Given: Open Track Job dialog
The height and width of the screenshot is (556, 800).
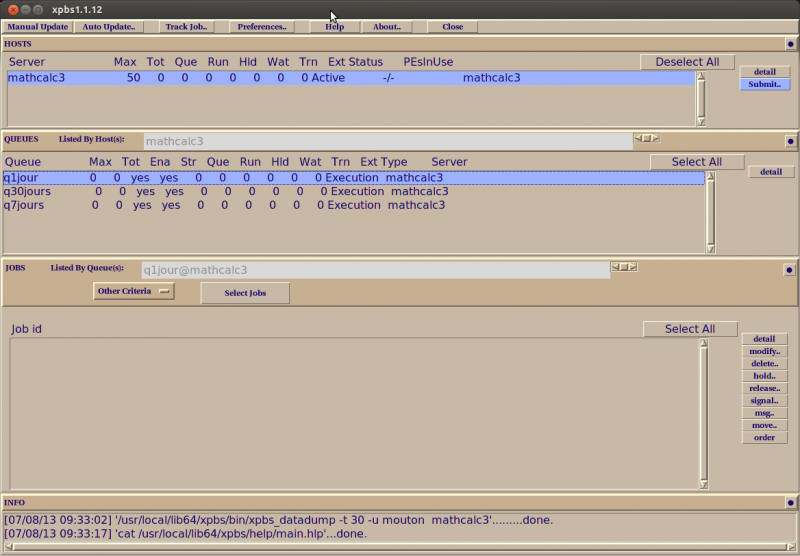Looking at the screenshot, I should coord(186,27).
